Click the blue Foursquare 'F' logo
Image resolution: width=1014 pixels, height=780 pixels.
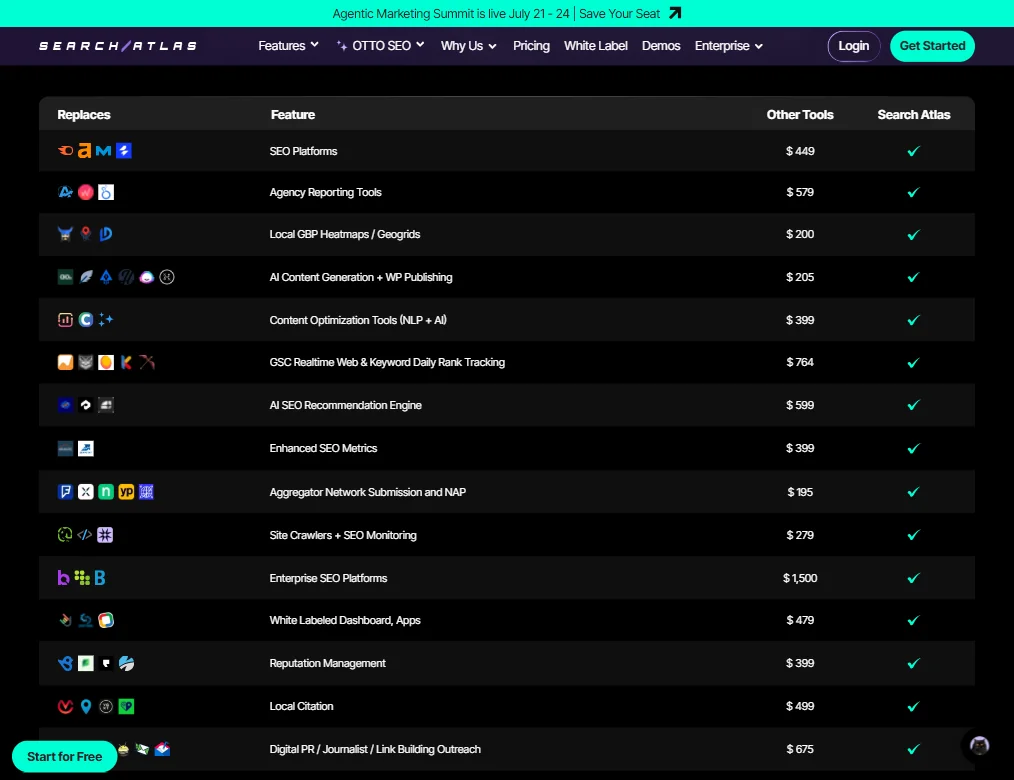click(65, 492)
